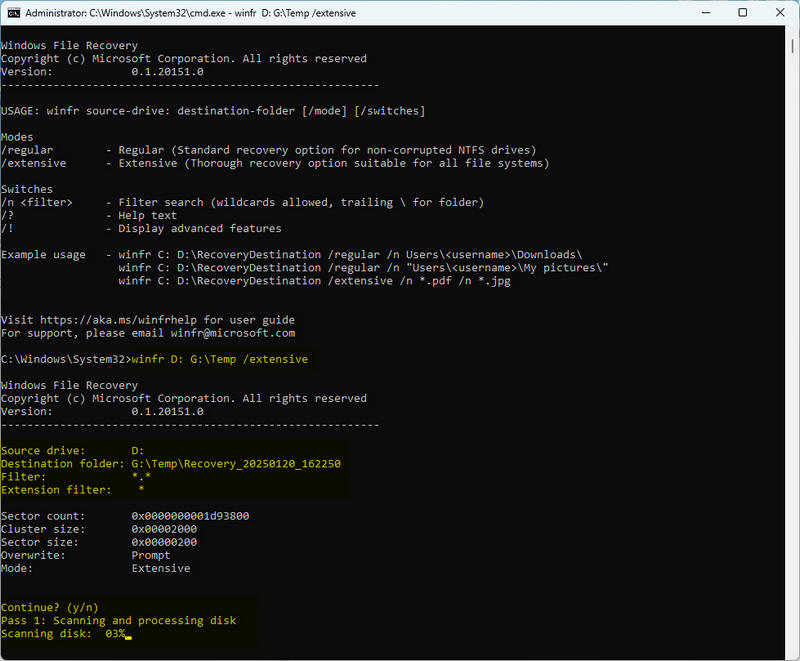Click cluster size value 0x00002000
The image size is (800, 661).
click(x=164, y=529)
